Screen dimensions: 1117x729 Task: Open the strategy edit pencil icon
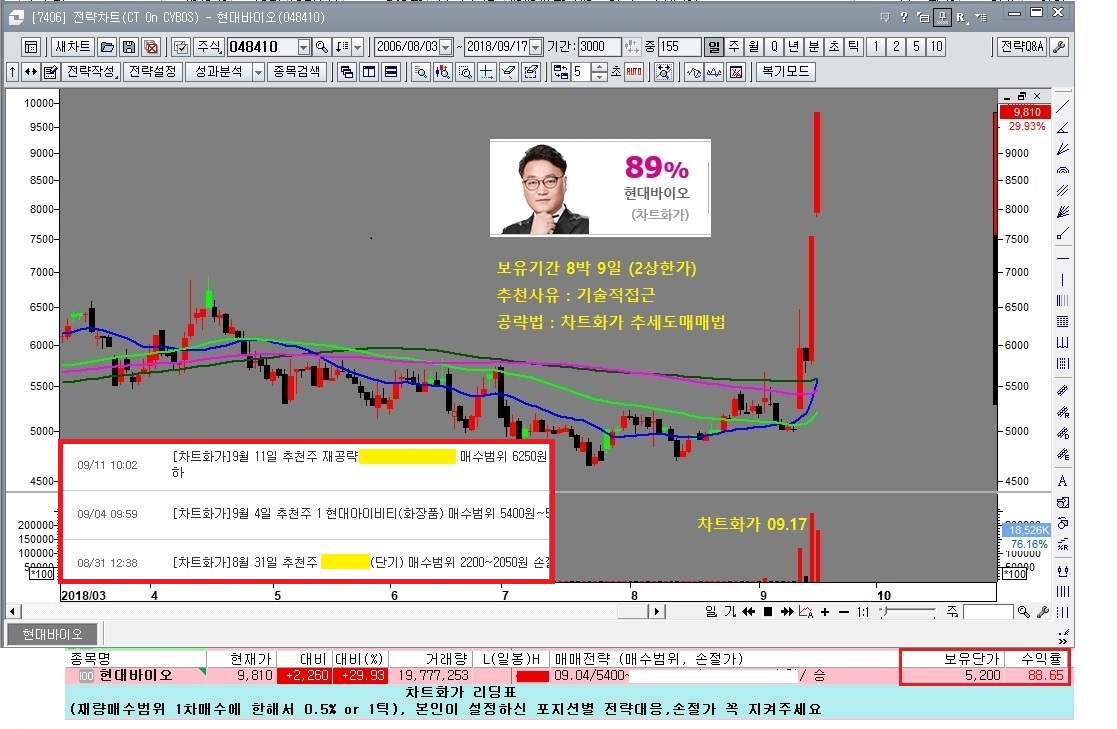pos(51,72)
